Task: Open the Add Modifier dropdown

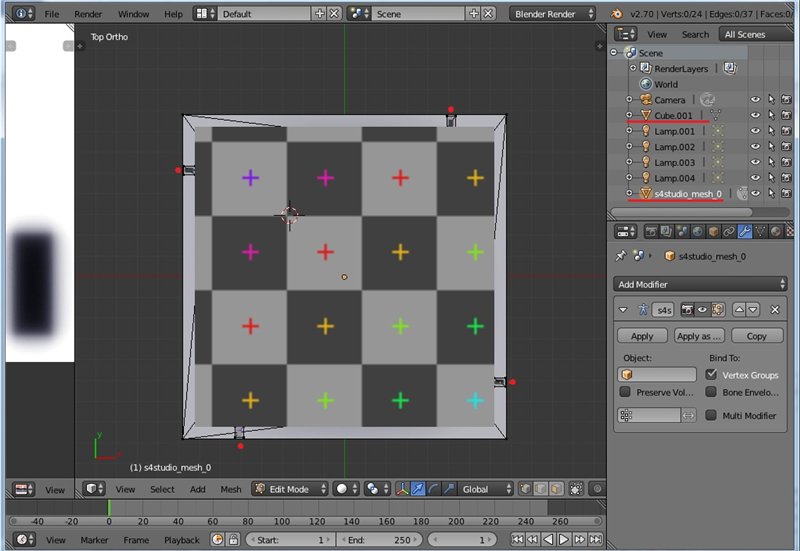Action: click(700, 284)
